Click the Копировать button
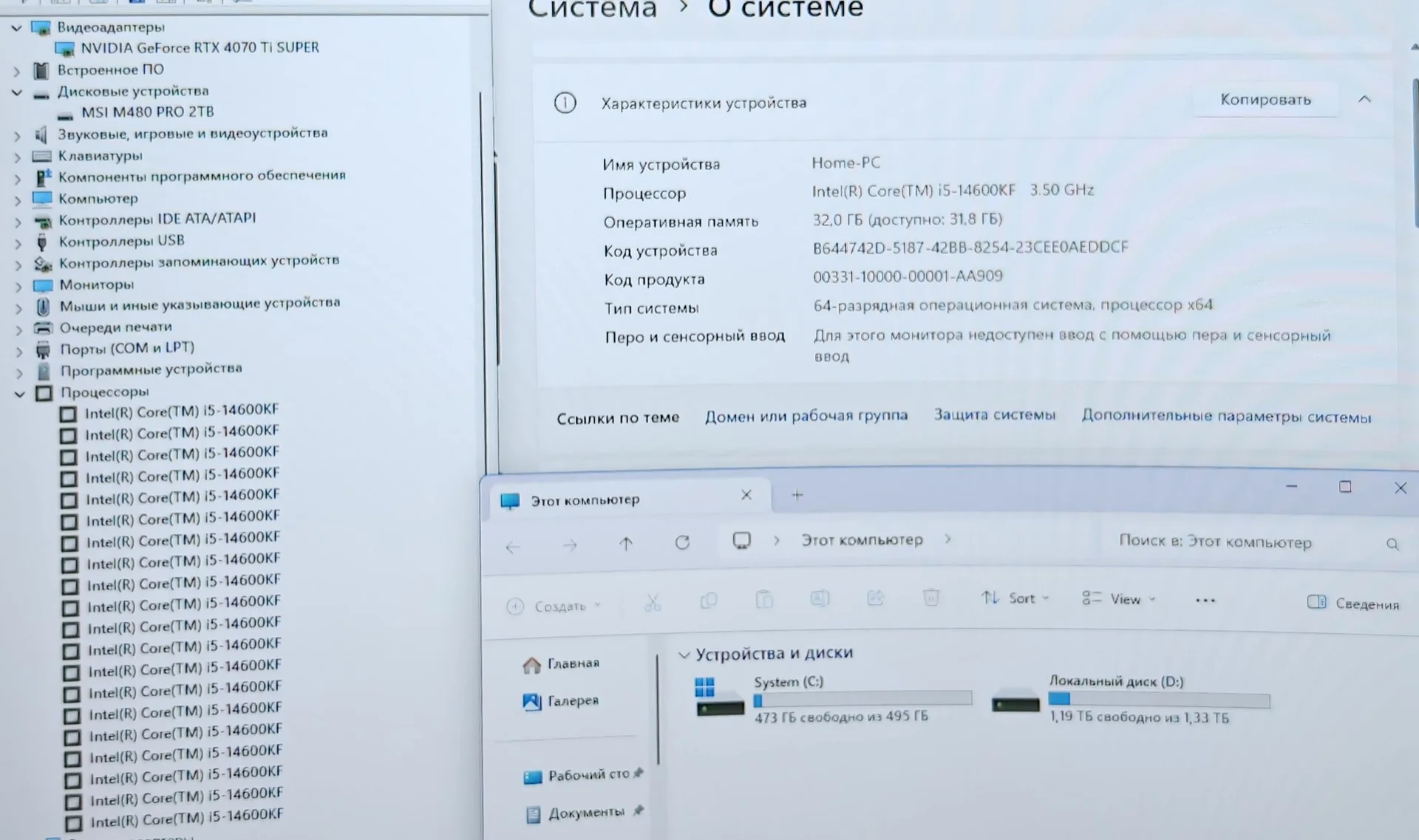1419x840 pixels. tap(1265, 100)
